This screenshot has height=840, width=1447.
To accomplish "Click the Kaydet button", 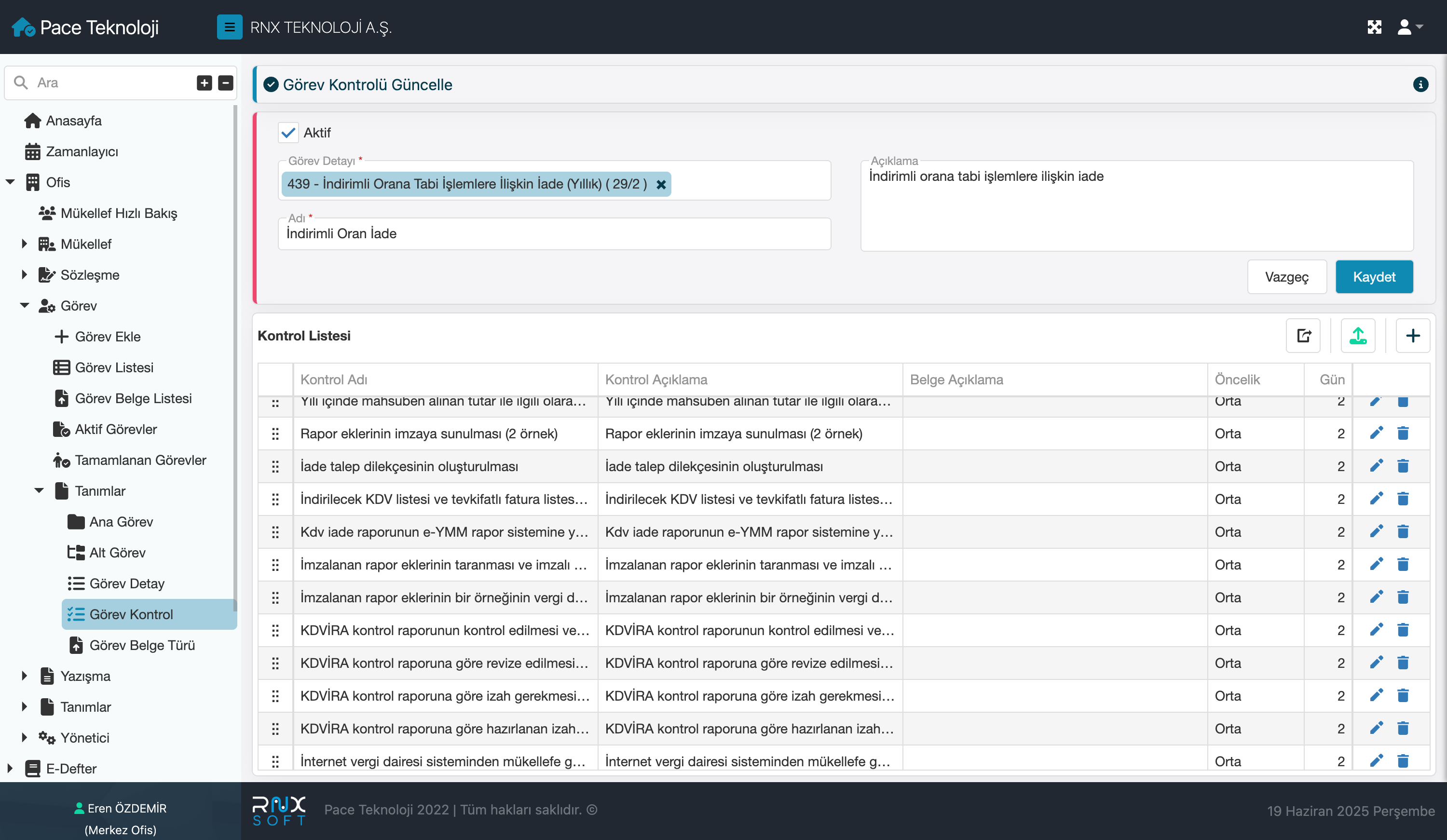I will [x=1374, y=277].
